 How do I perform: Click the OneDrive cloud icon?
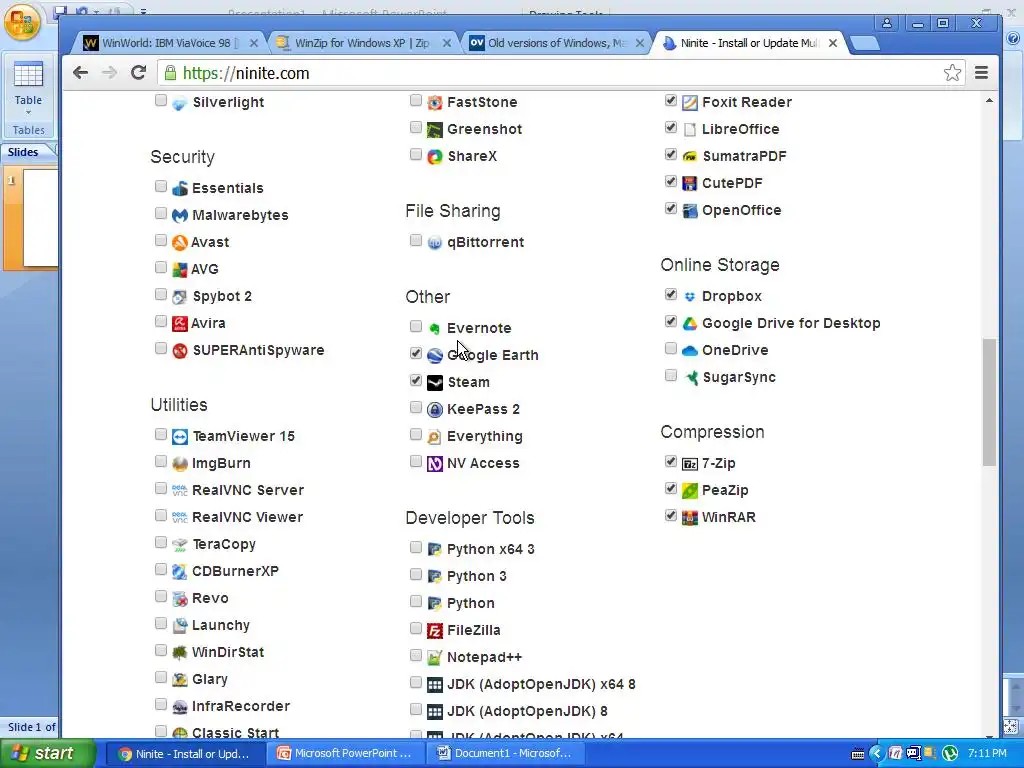pyautogui.click(x=690, y=351)
